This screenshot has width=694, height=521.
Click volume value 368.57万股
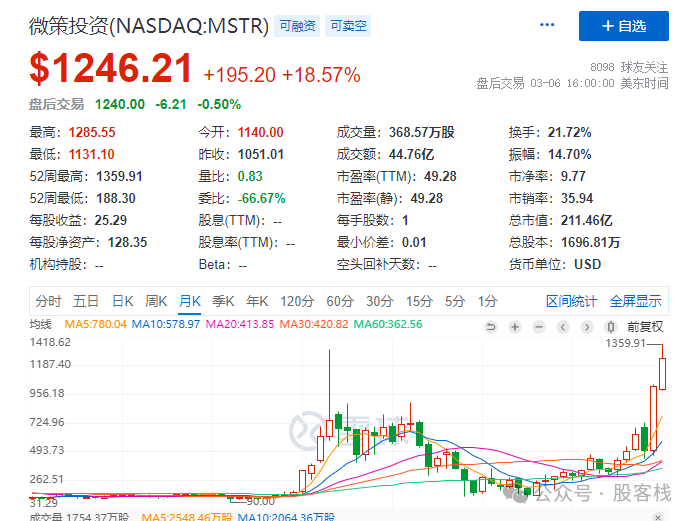coord(422,132)
